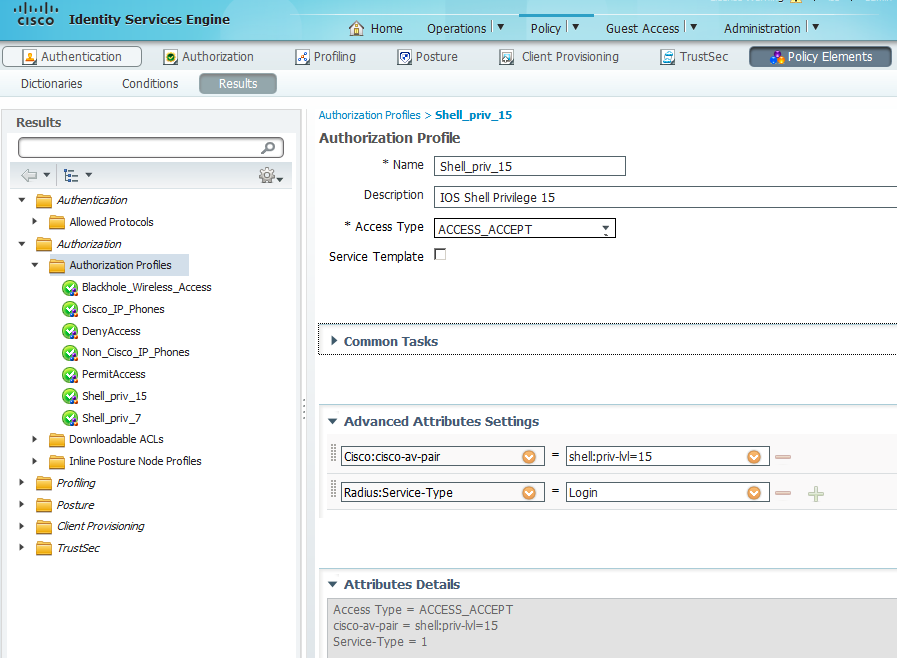Viewport: 897px width, 658px height.
Task: Open the Administration menu
Action: tap(771, 28)
